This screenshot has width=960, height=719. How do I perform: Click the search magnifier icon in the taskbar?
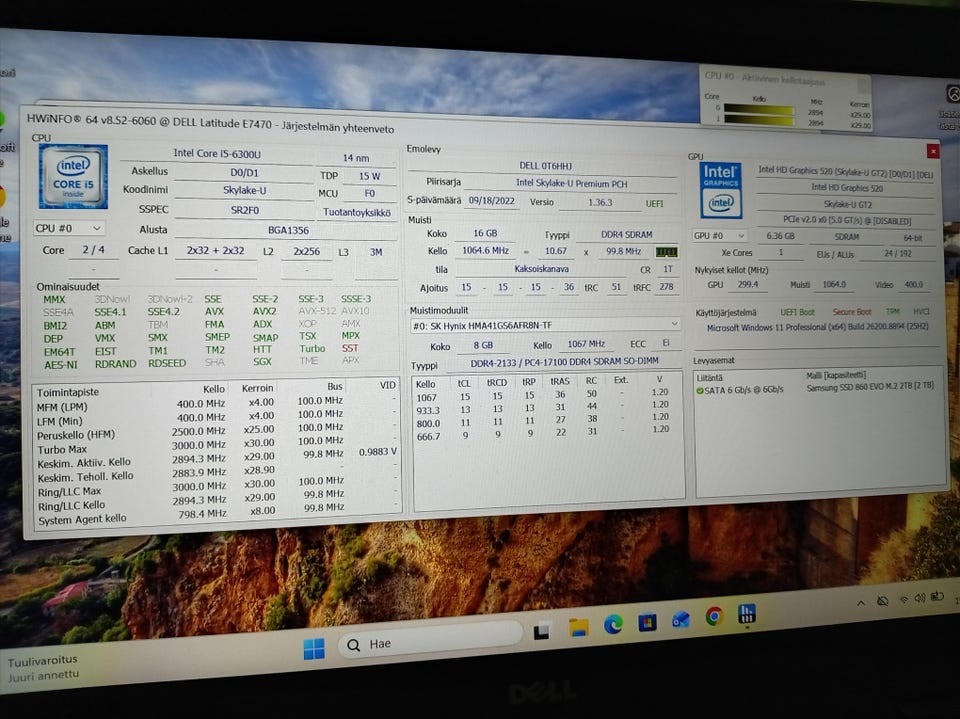[x=353, y=645]
